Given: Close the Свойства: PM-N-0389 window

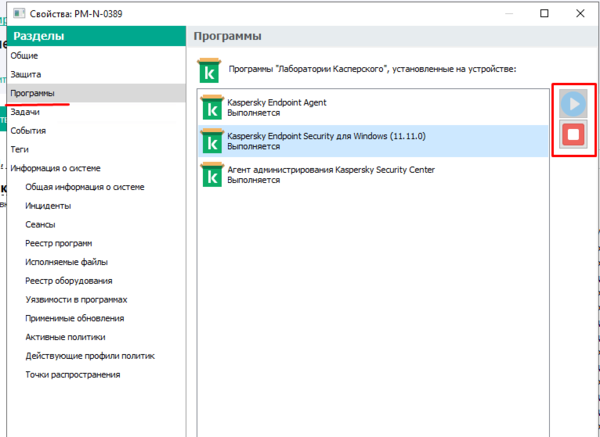Looking at the screenshot, I should click(580, 13).
